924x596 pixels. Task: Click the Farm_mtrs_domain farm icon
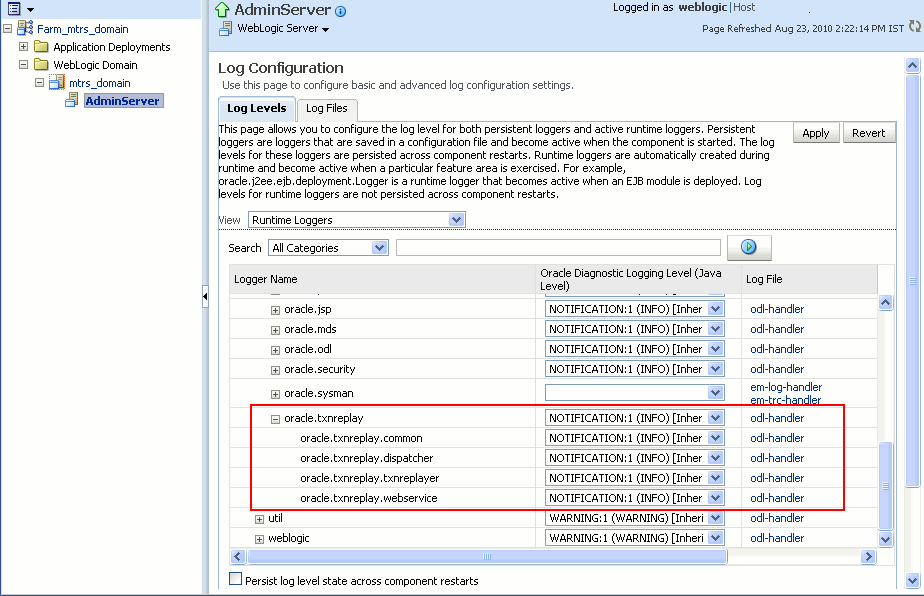(x=25, y=28)
